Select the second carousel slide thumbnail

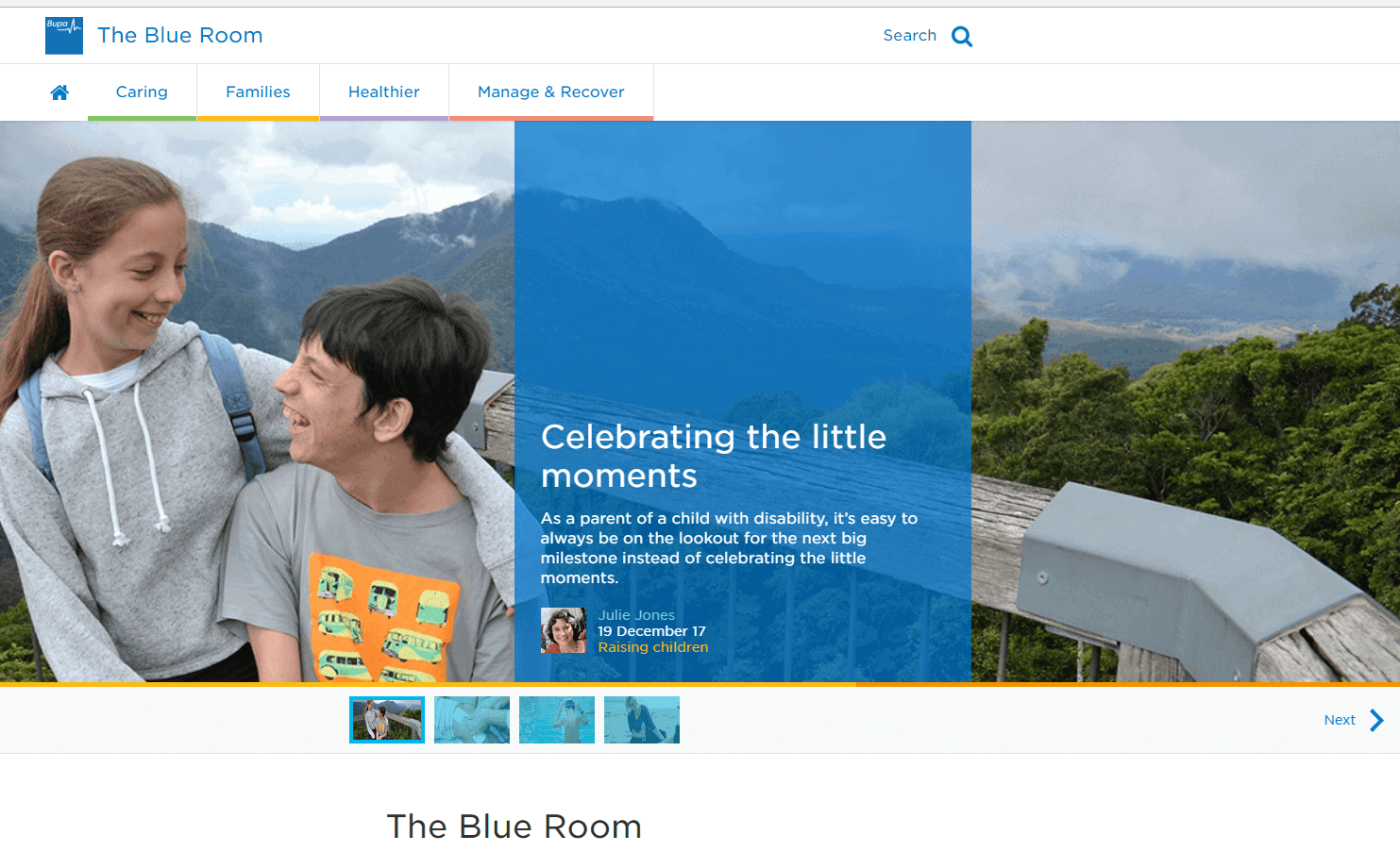[472, 720]
